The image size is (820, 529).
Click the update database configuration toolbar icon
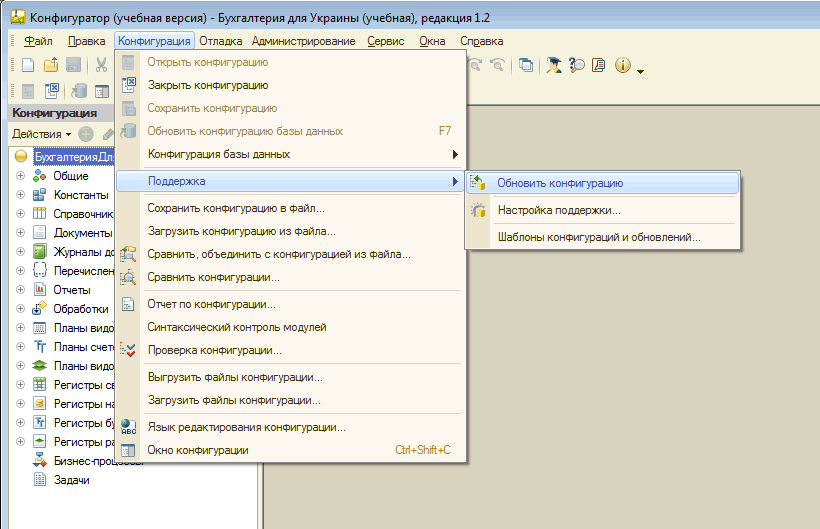(79, 91)
